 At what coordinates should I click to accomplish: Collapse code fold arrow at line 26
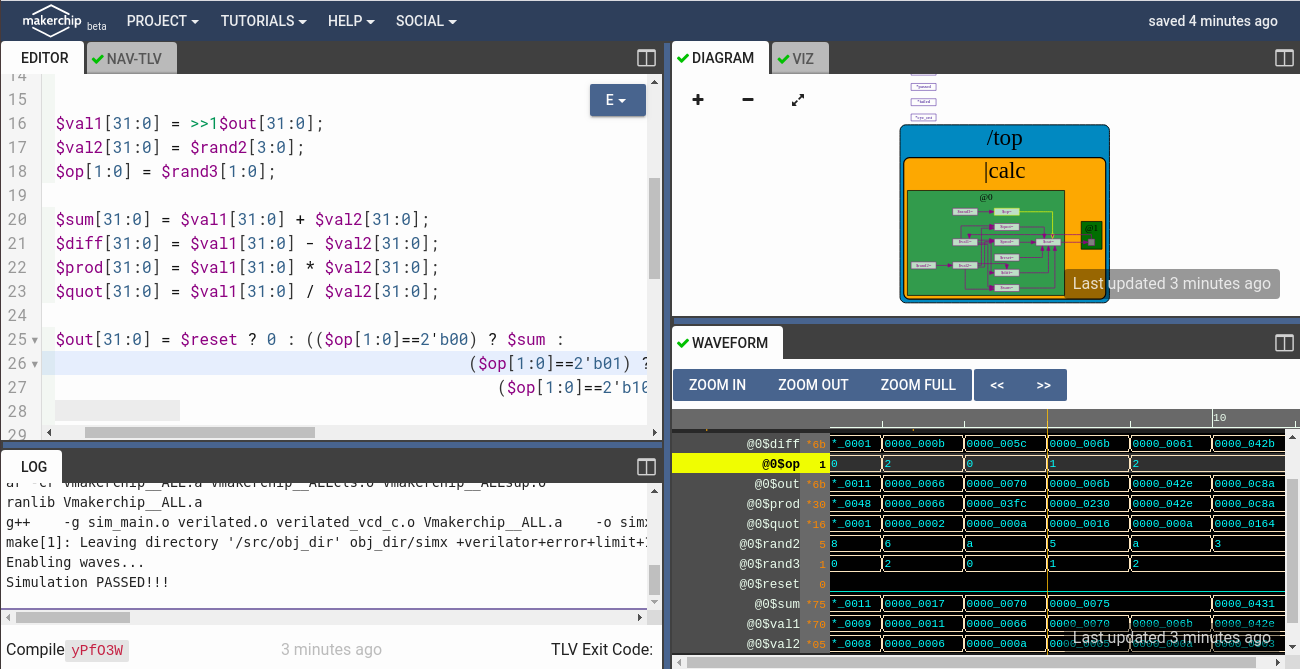pyautogui.click(x=36, y=364)
